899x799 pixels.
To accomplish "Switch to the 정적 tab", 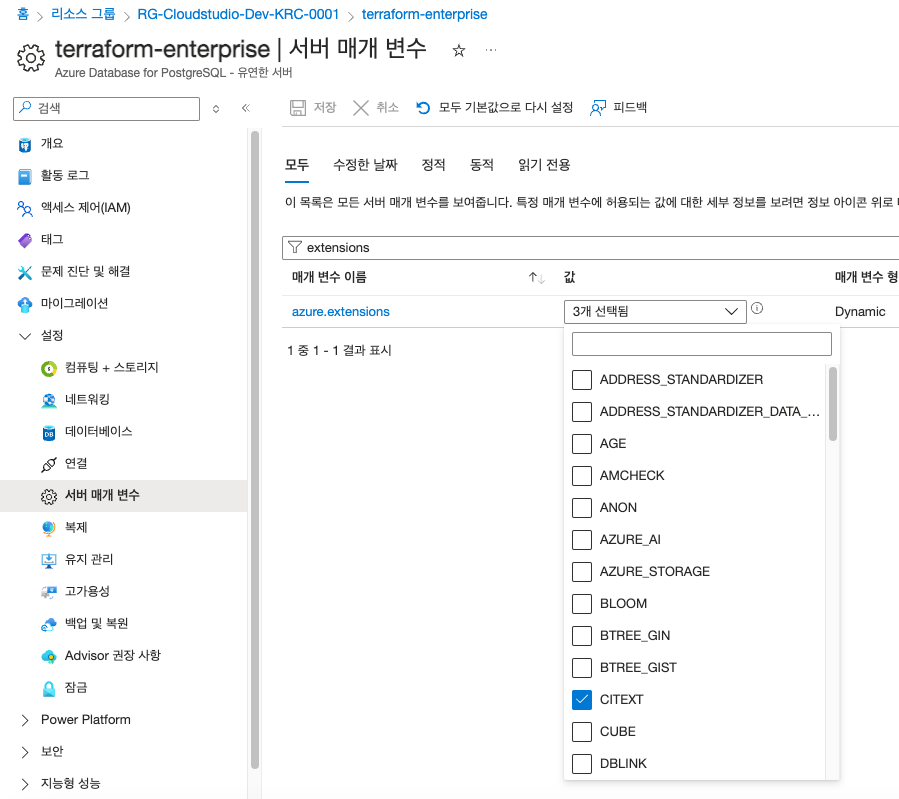I will (x=433, y=166).
